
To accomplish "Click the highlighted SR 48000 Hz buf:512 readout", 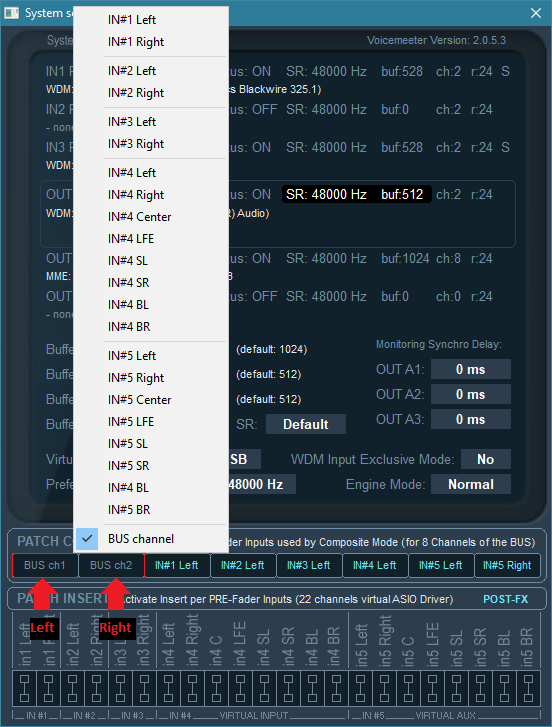I will [356, 194].
